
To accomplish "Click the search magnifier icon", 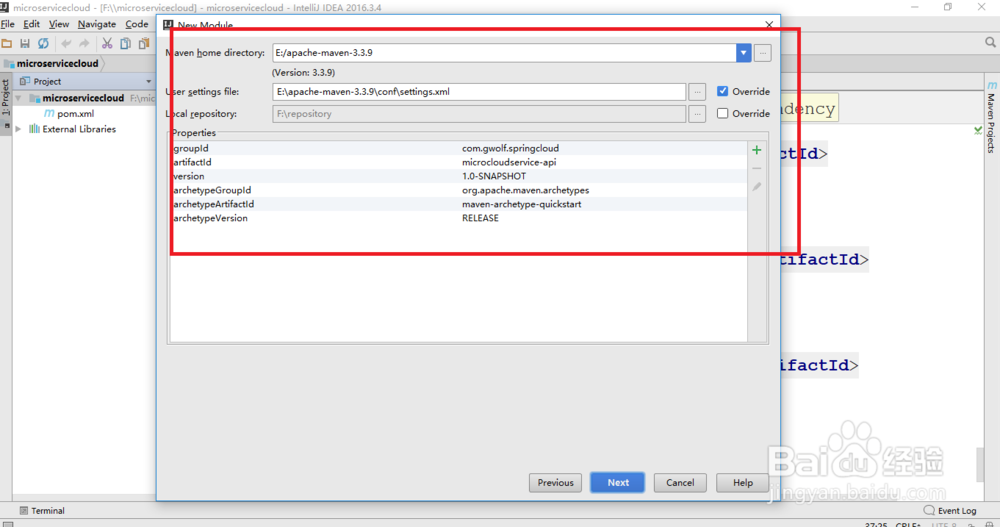I will (x=990, y=42).
